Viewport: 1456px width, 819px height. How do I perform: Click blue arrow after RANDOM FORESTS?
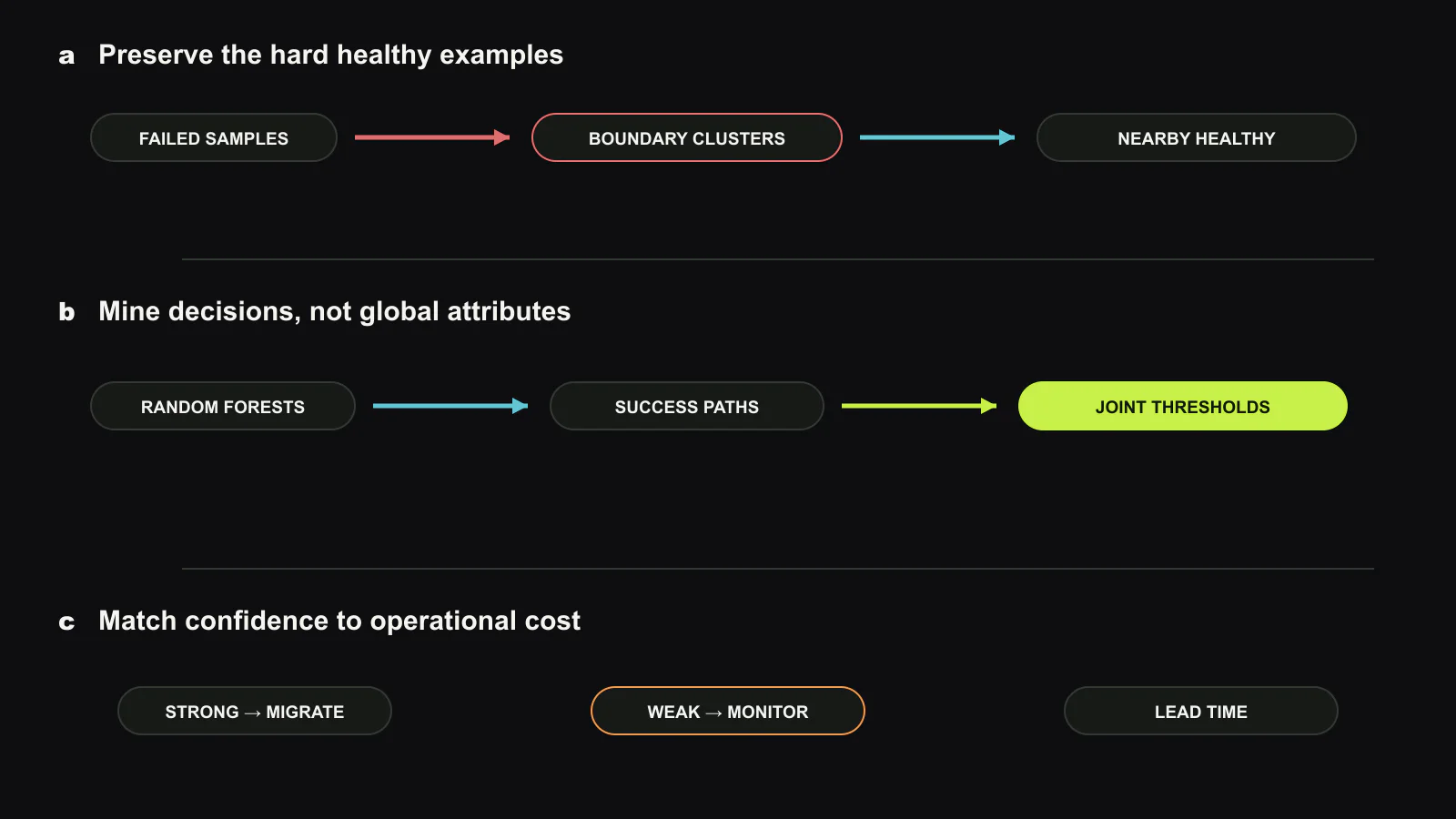pos(450,406)
